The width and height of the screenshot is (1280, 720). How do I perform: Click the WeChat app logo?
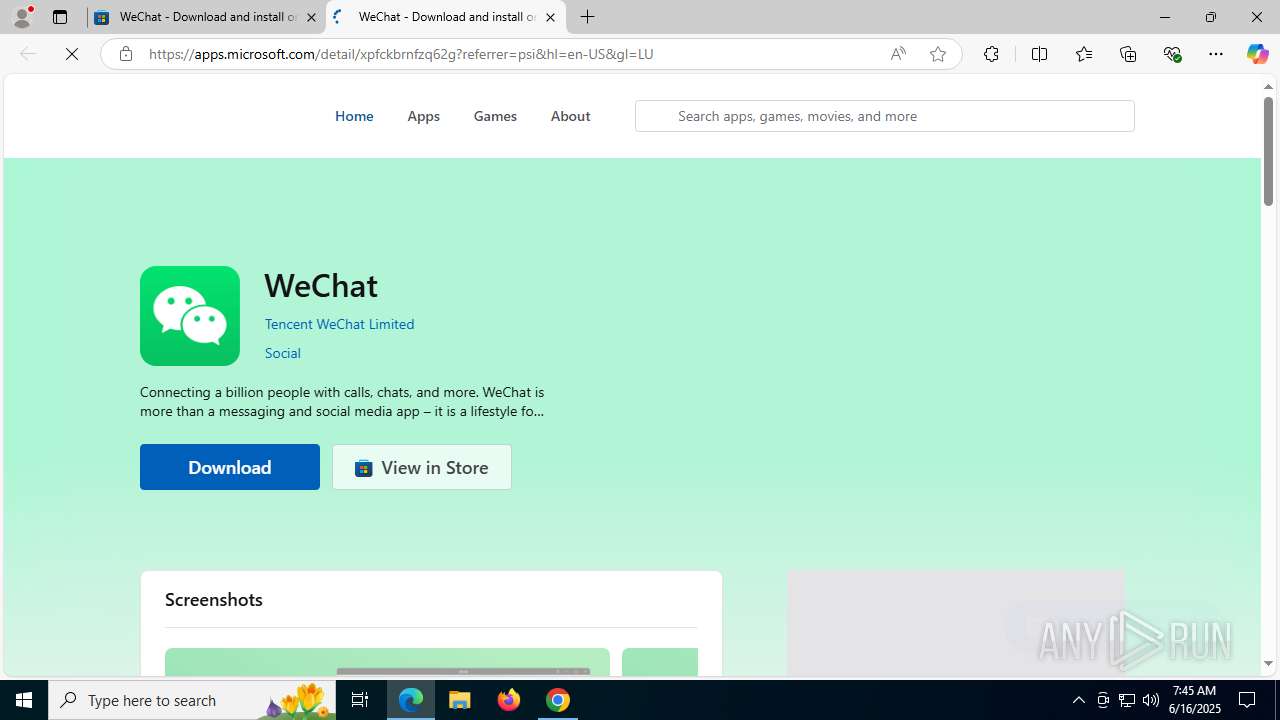190,316
